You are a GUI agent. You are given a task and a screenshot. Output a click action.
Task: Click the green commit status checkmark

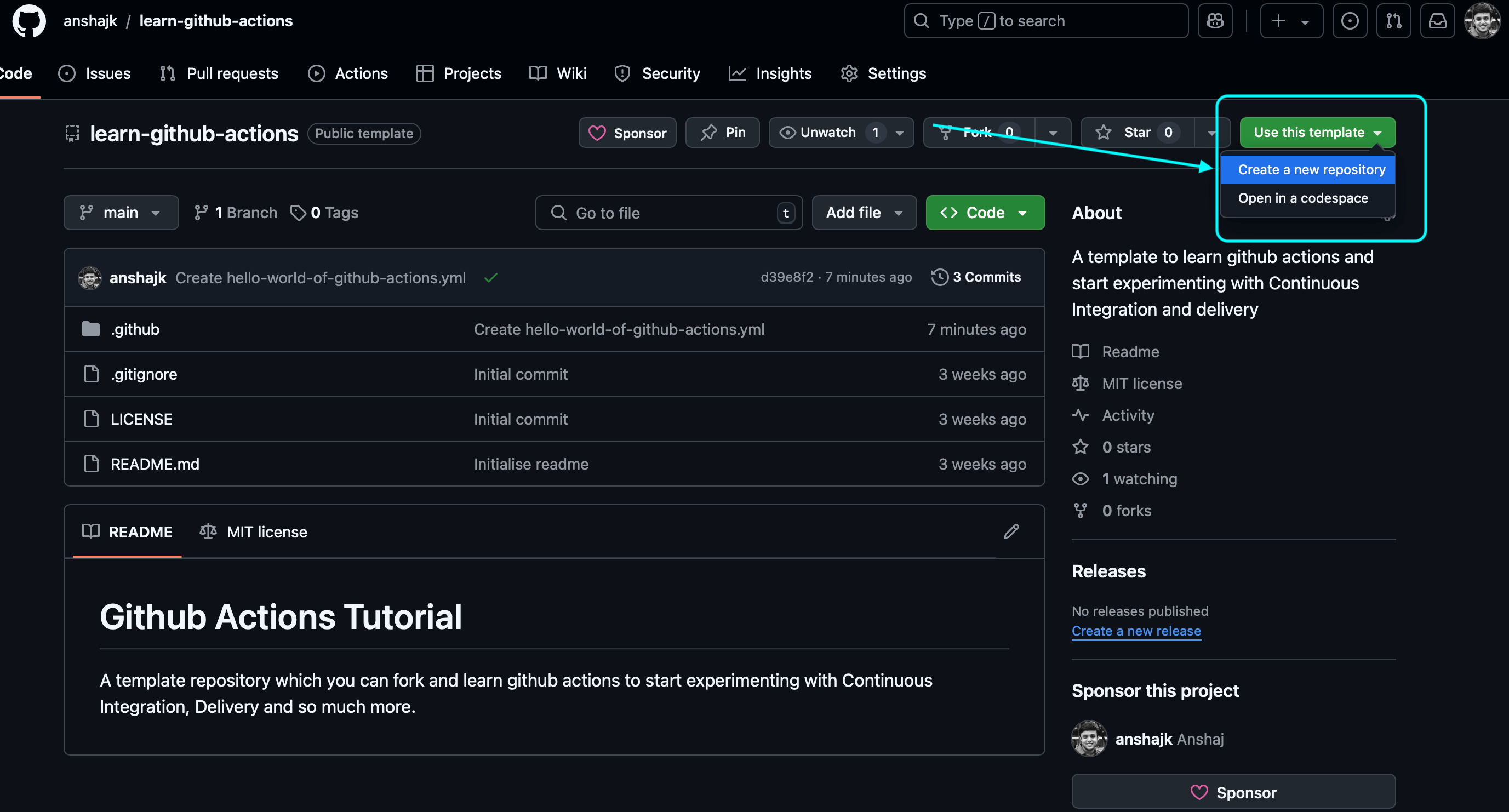(491, 278)
